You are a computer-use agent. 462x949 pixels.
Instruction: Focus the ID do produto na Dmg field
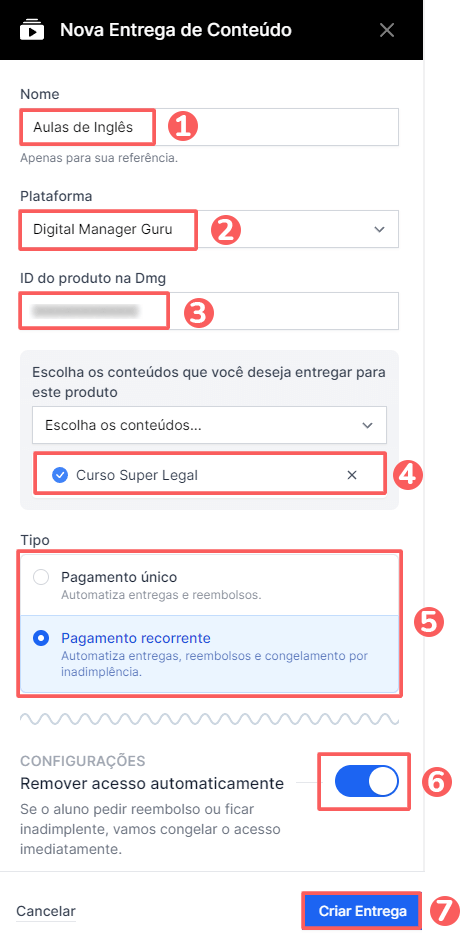pos(210,311)
